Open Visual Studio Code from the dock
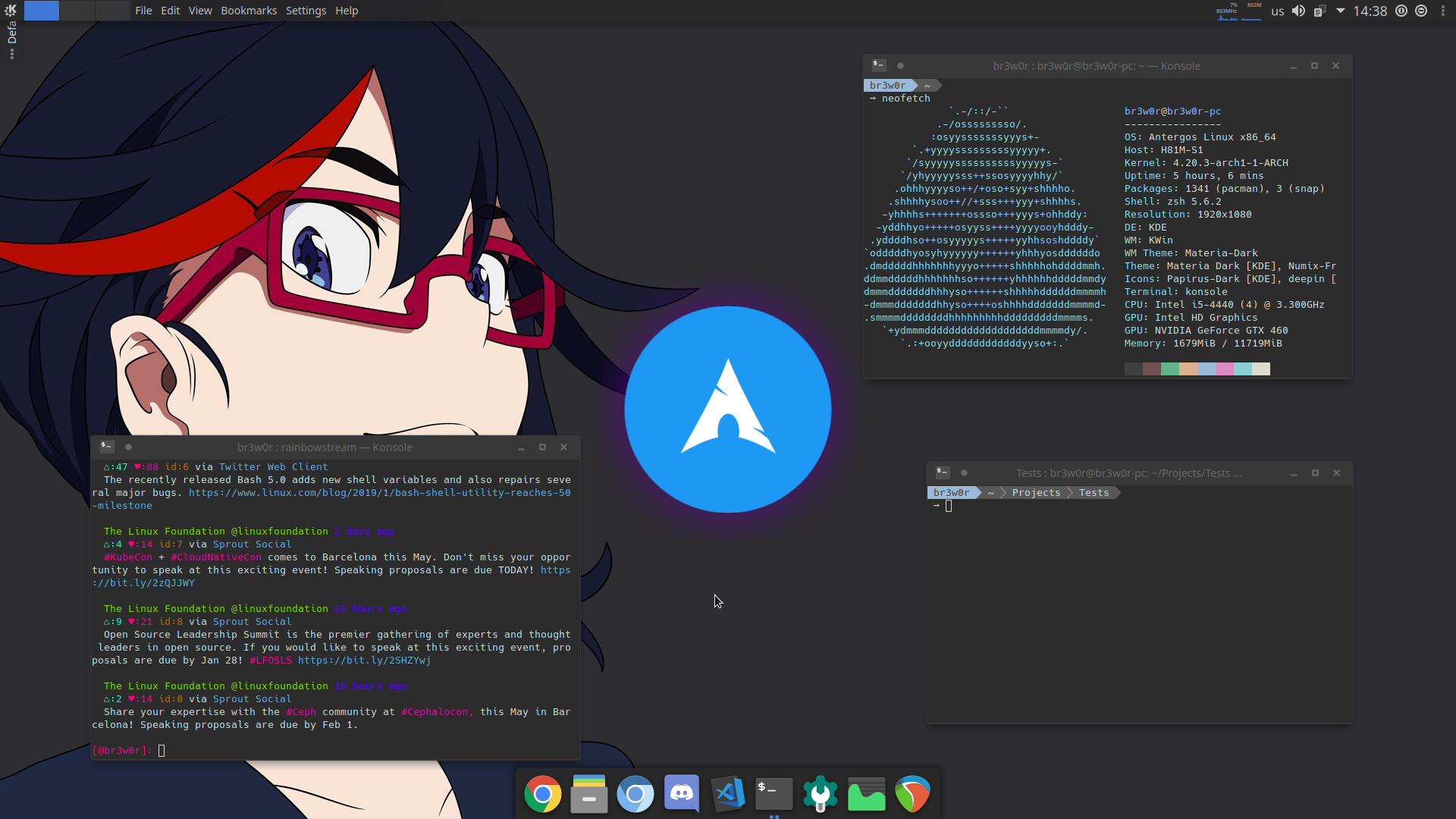 [728, 793]
